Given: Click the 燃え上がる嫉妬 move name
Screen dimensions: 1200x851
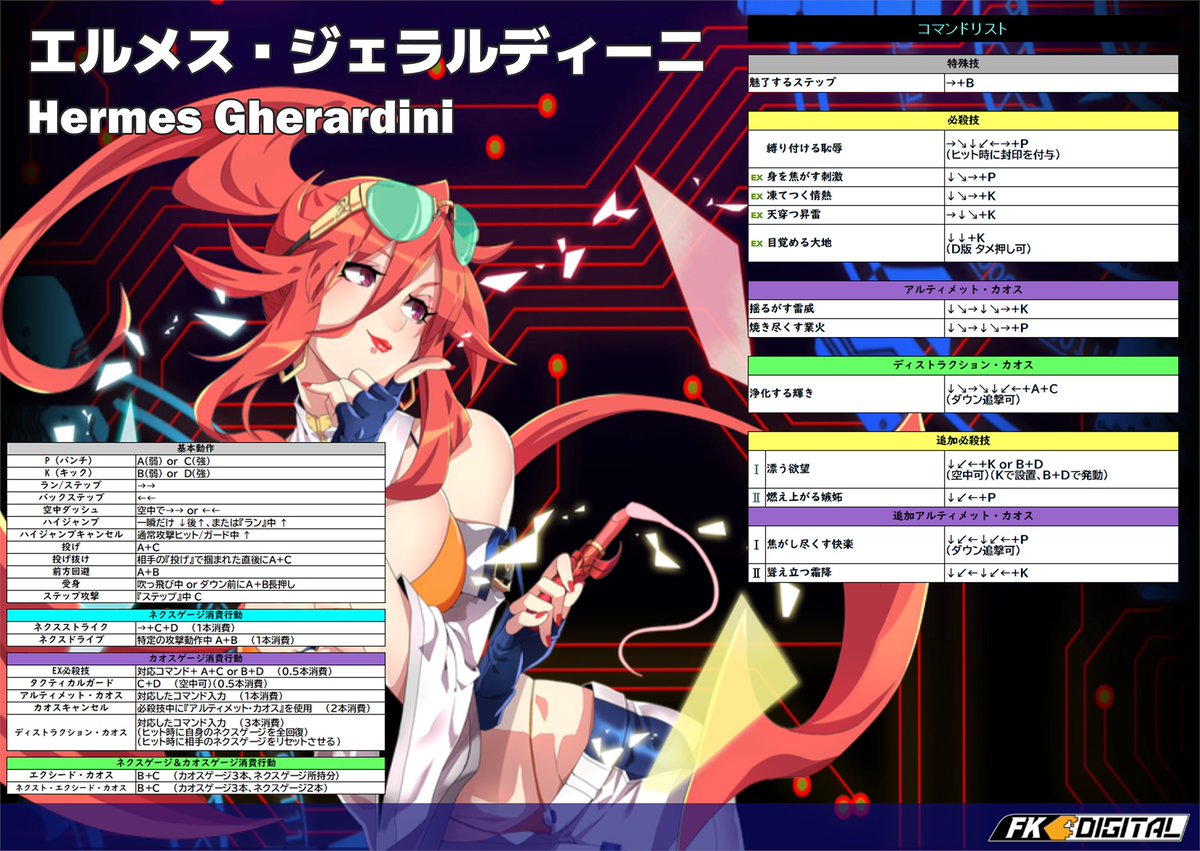Looking at the screenshot, I should point(804,497).
